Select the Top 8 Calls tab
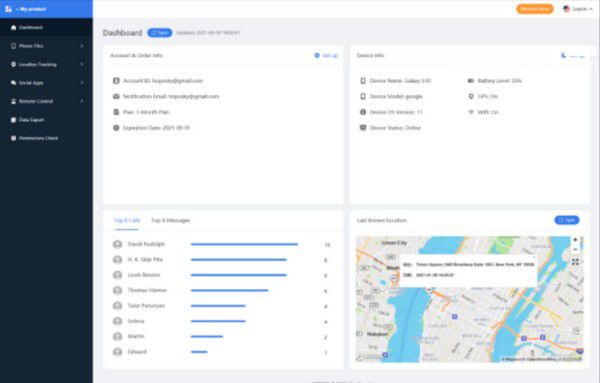The width and height of the screenshot is (600, 383). (x=127, y=220)
